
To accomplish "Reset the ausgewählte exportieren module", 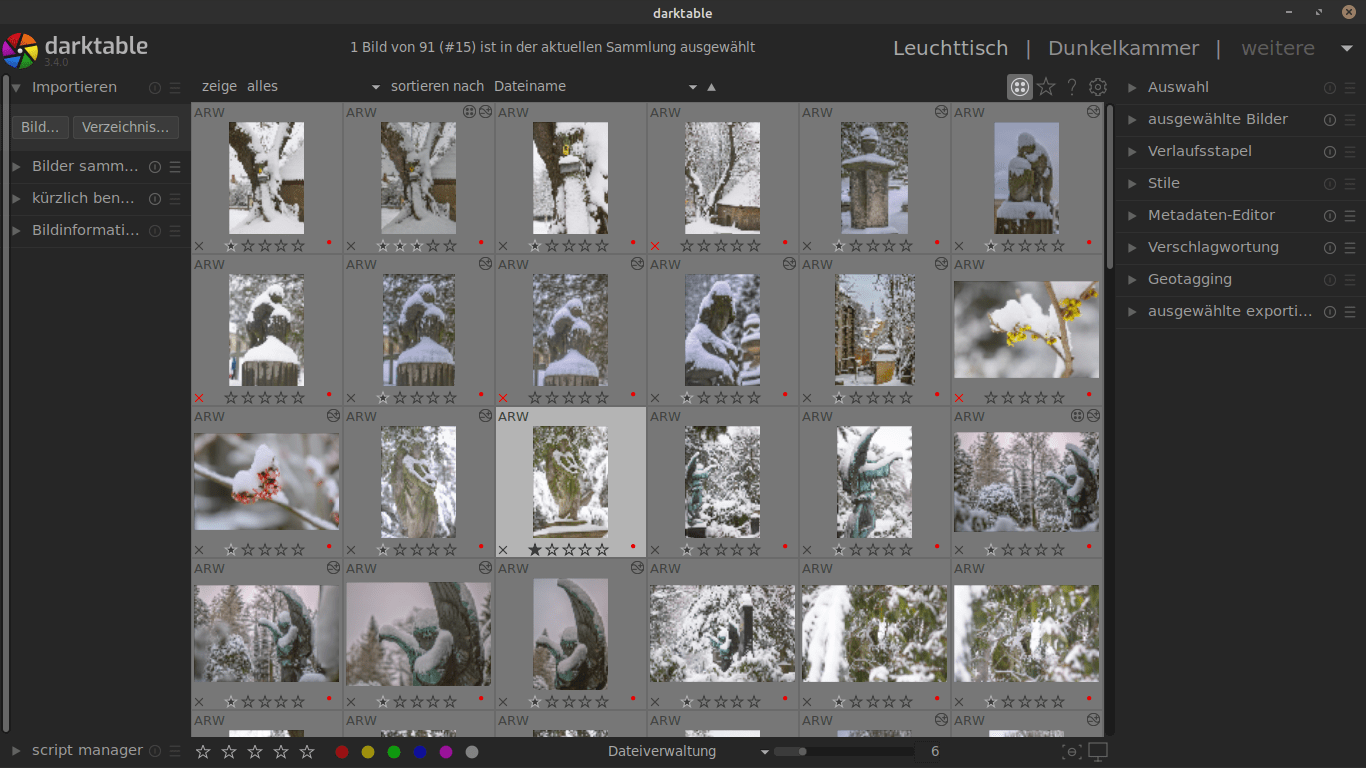I will (x=1330, y=312).
